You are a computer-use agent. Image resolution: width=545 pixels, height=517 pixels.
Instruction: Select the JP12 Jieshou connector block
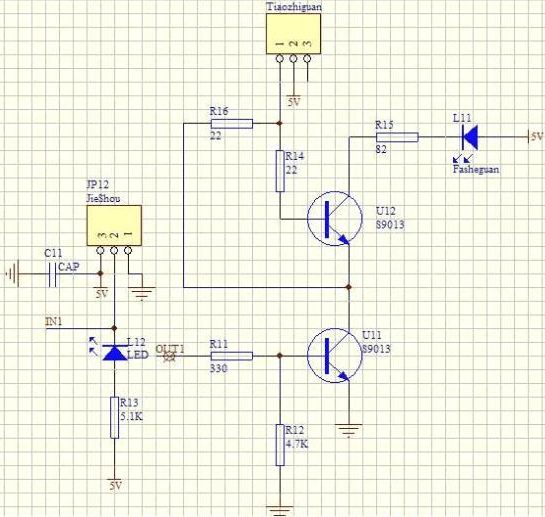pos(114,225)
